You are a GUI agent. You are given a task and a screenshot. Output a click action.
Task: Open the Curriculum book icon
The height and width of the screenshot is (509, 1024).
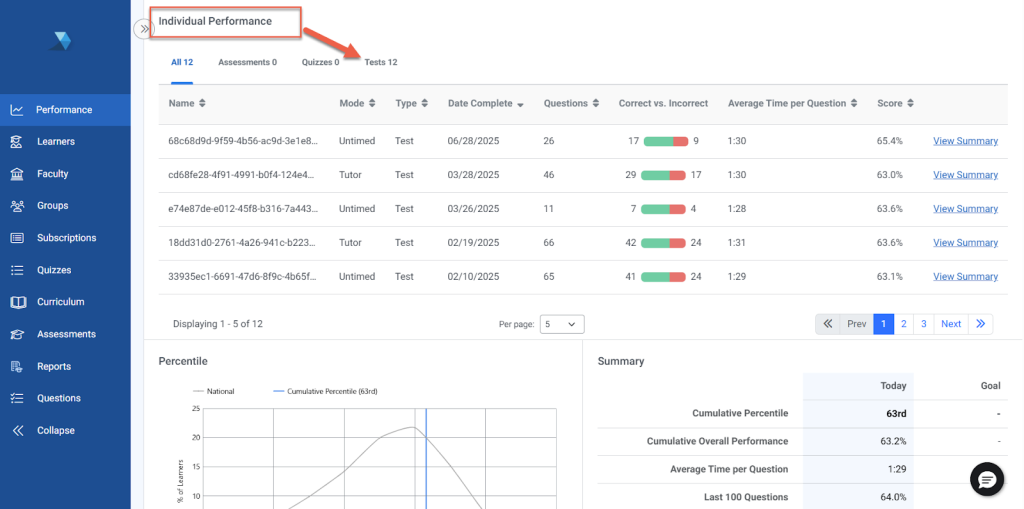pyautogui.click(x=17, y=302)
